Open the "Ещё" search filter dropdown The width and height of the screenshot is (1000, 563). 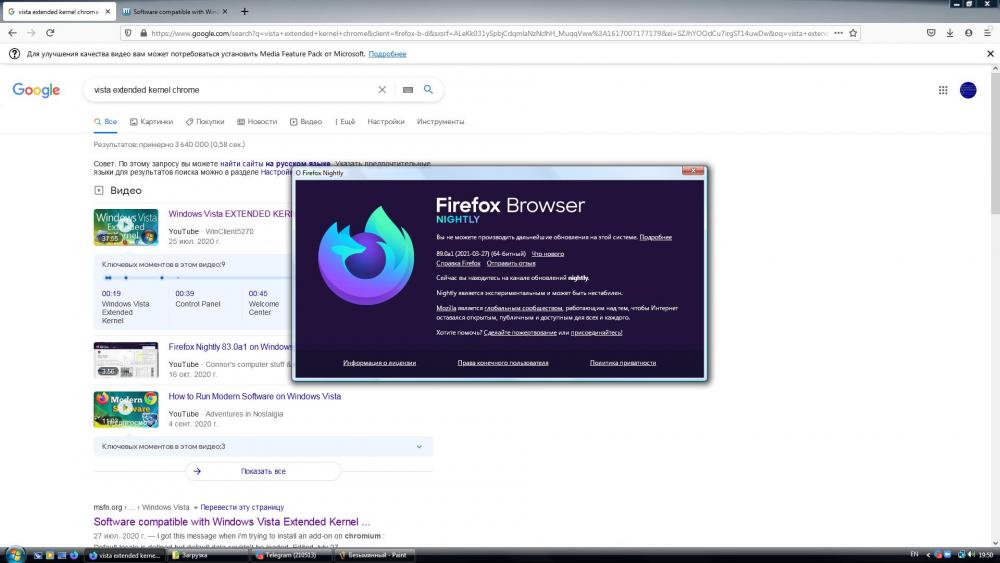(342, 122)
